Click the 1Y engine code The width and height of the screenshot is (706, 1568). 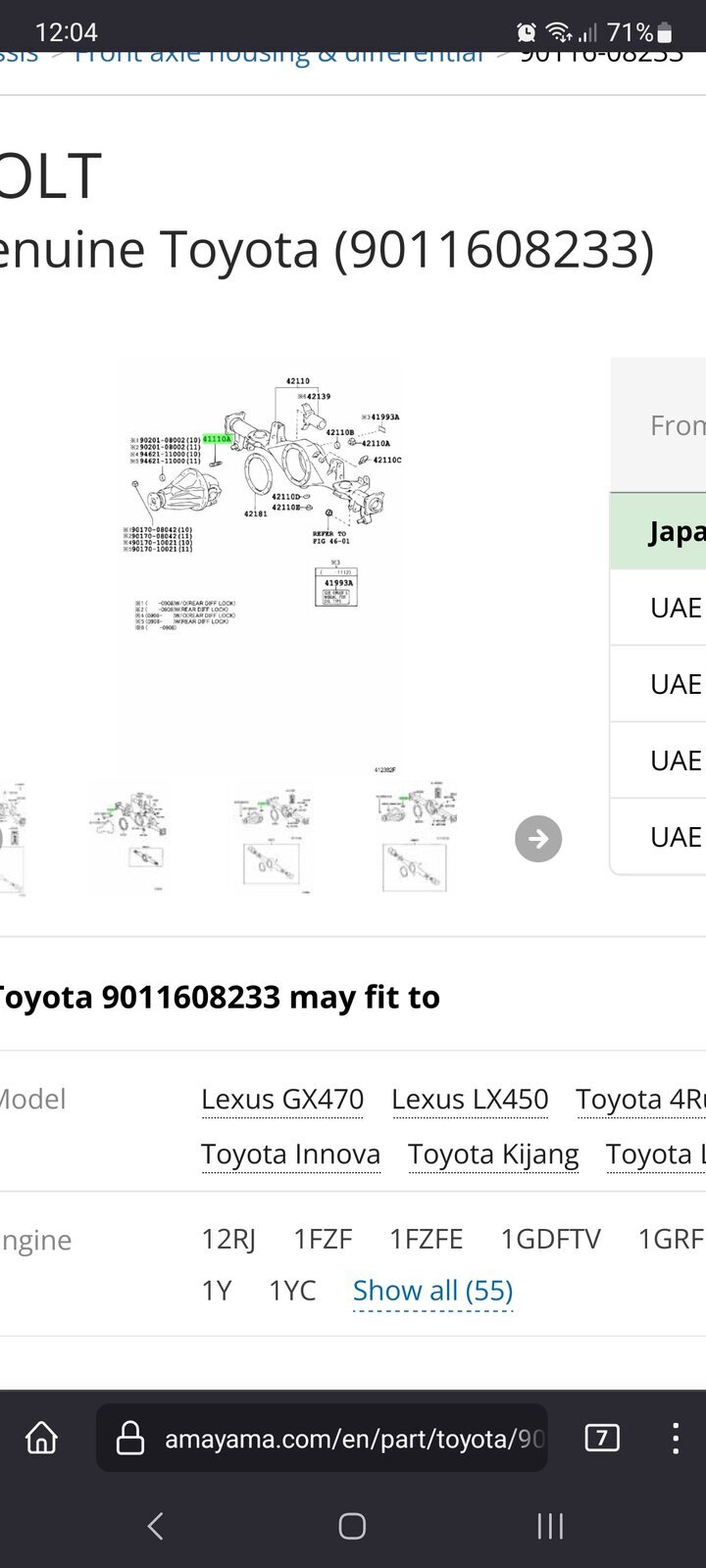pyautogui.click(x=216, y=1291)
